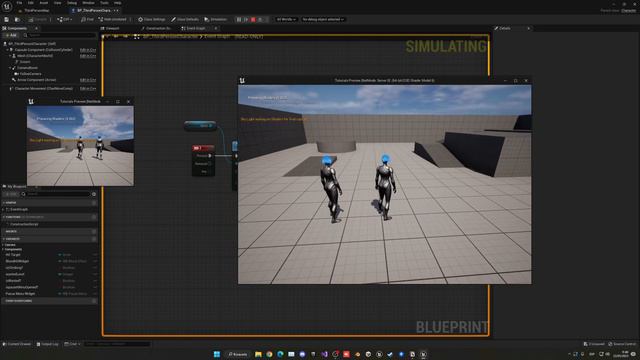This screenshot has height=360, width=640.
Task: Select the Pause Menu Widget variable
Action: click(20, 293)
